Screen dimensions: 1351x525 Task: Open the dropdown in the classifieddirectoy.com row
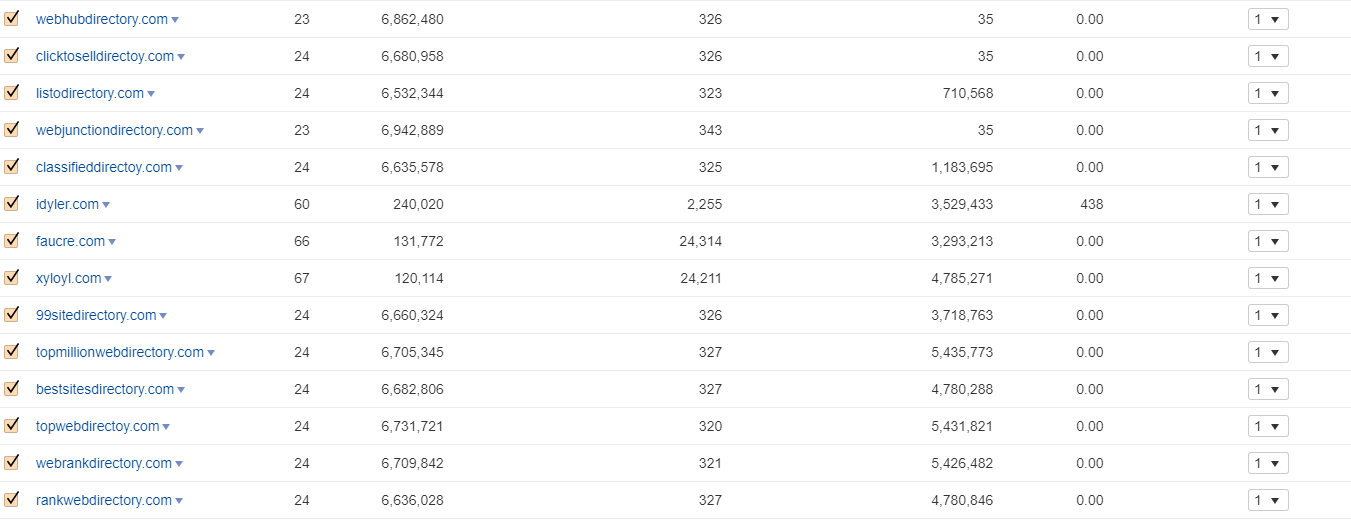click(x=1268, y=167)
